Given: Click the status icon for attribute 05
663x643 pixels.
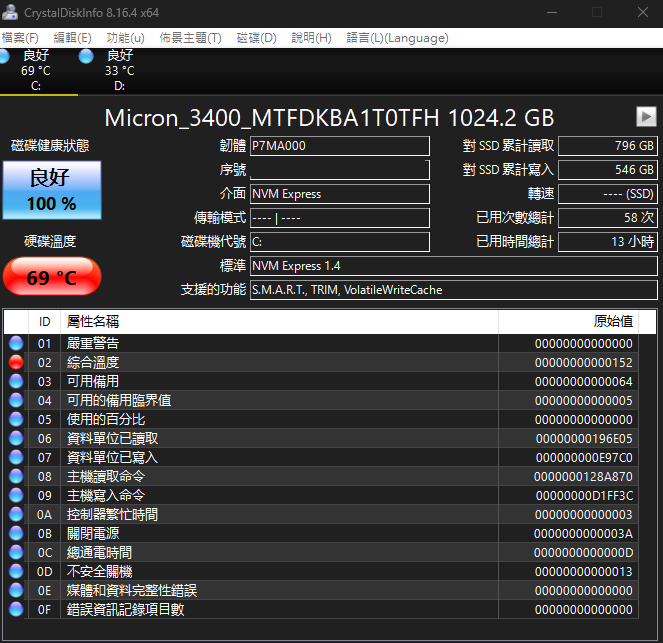Looking at the screenshot, I should pyautogui.click(x=16, y=419).
